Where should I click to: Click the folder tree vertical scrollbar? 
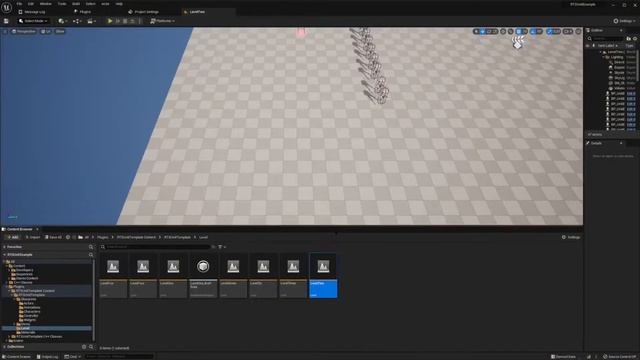(x=94, y=300)
